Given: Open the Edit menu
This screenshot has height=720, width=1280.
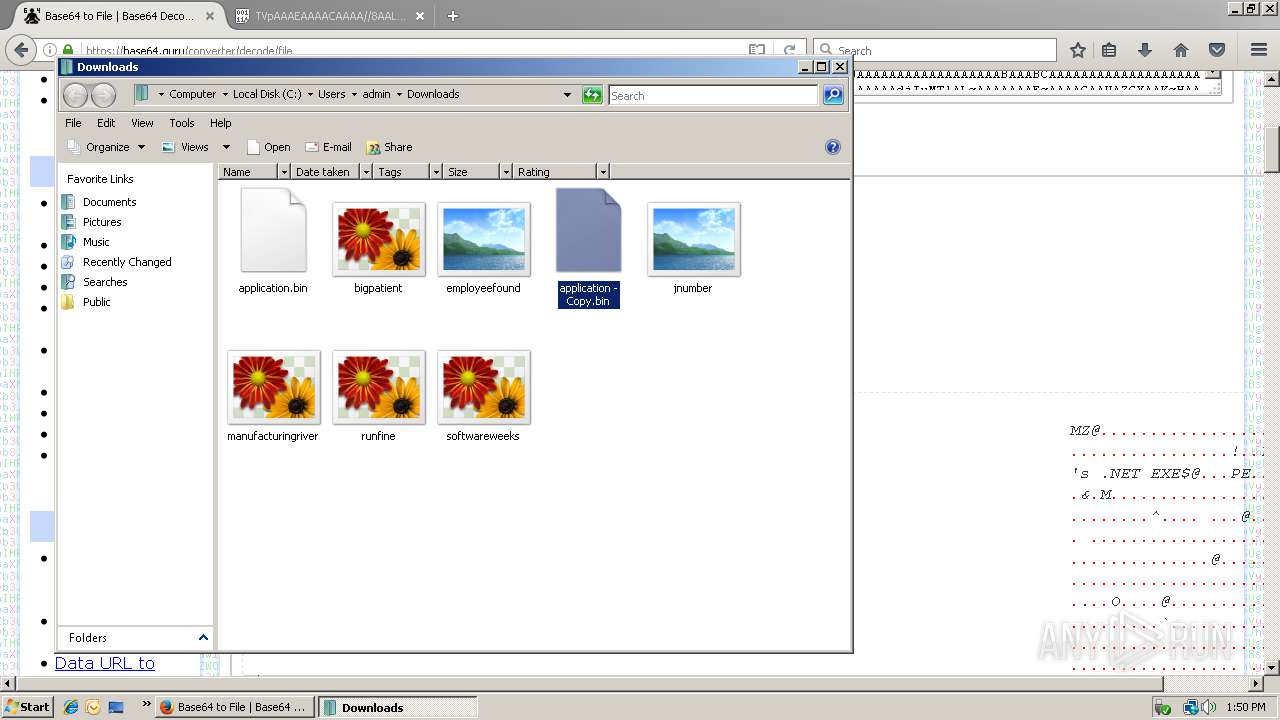Looking at the screenshot, I should click(106, 123).
